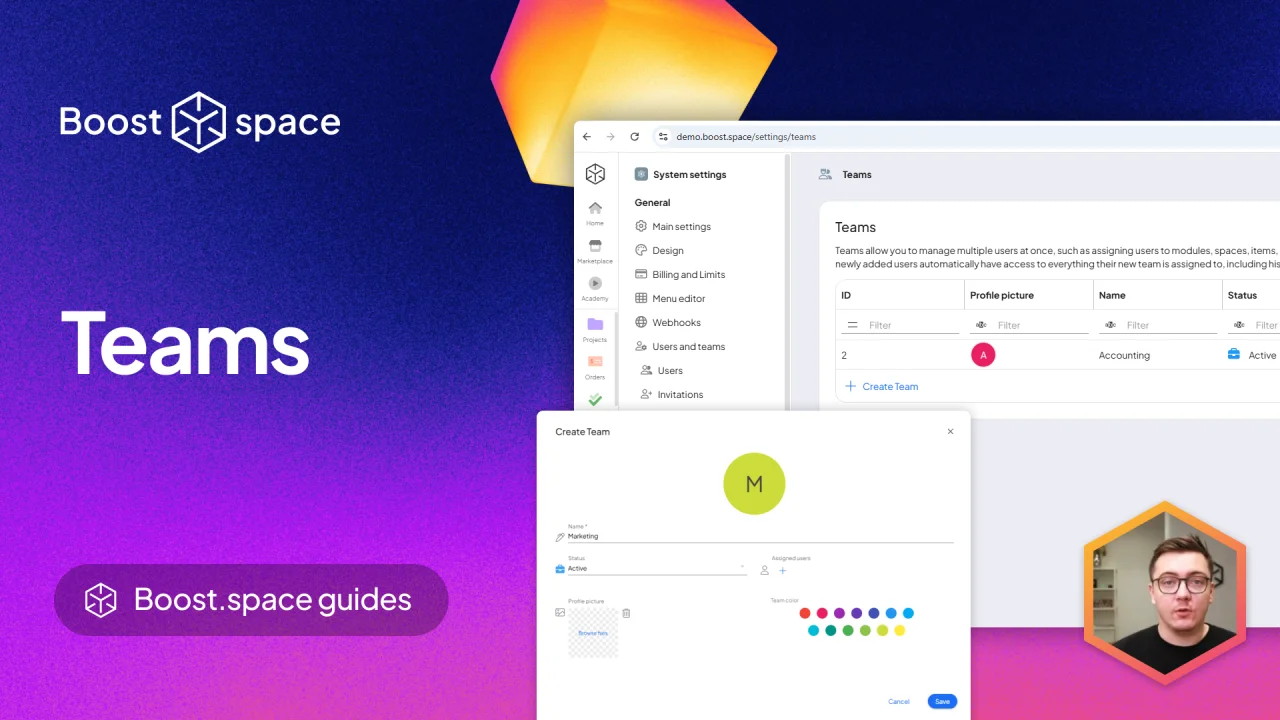Delete profile picture with trash icon
The width and height of the screenshot is (1280, 720).
(626, 613)
